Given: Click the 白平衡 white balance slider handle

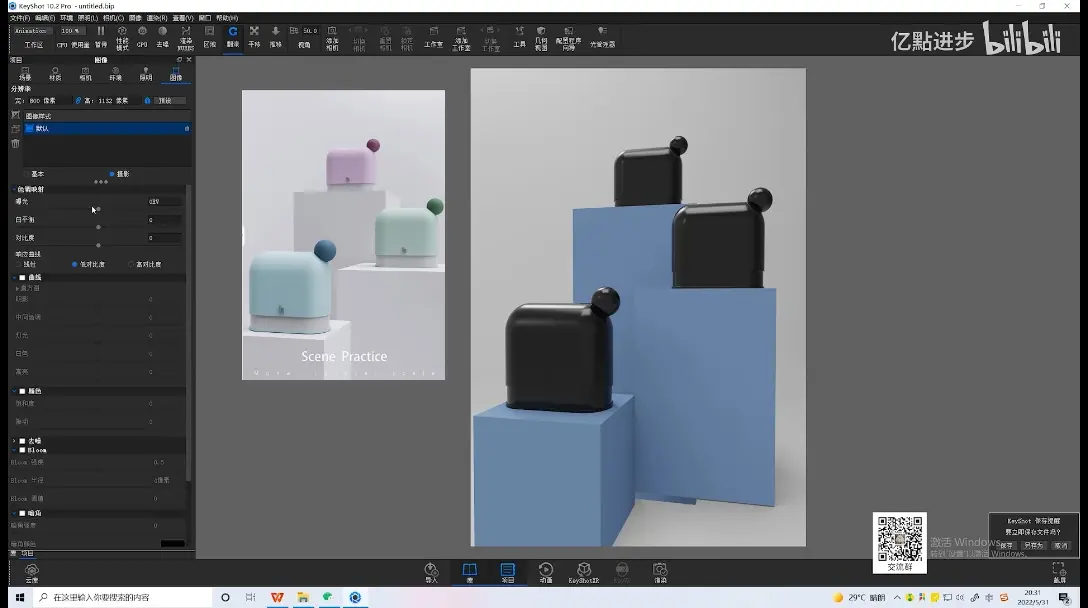Looking at the screenshot, I should coord(99,227).
